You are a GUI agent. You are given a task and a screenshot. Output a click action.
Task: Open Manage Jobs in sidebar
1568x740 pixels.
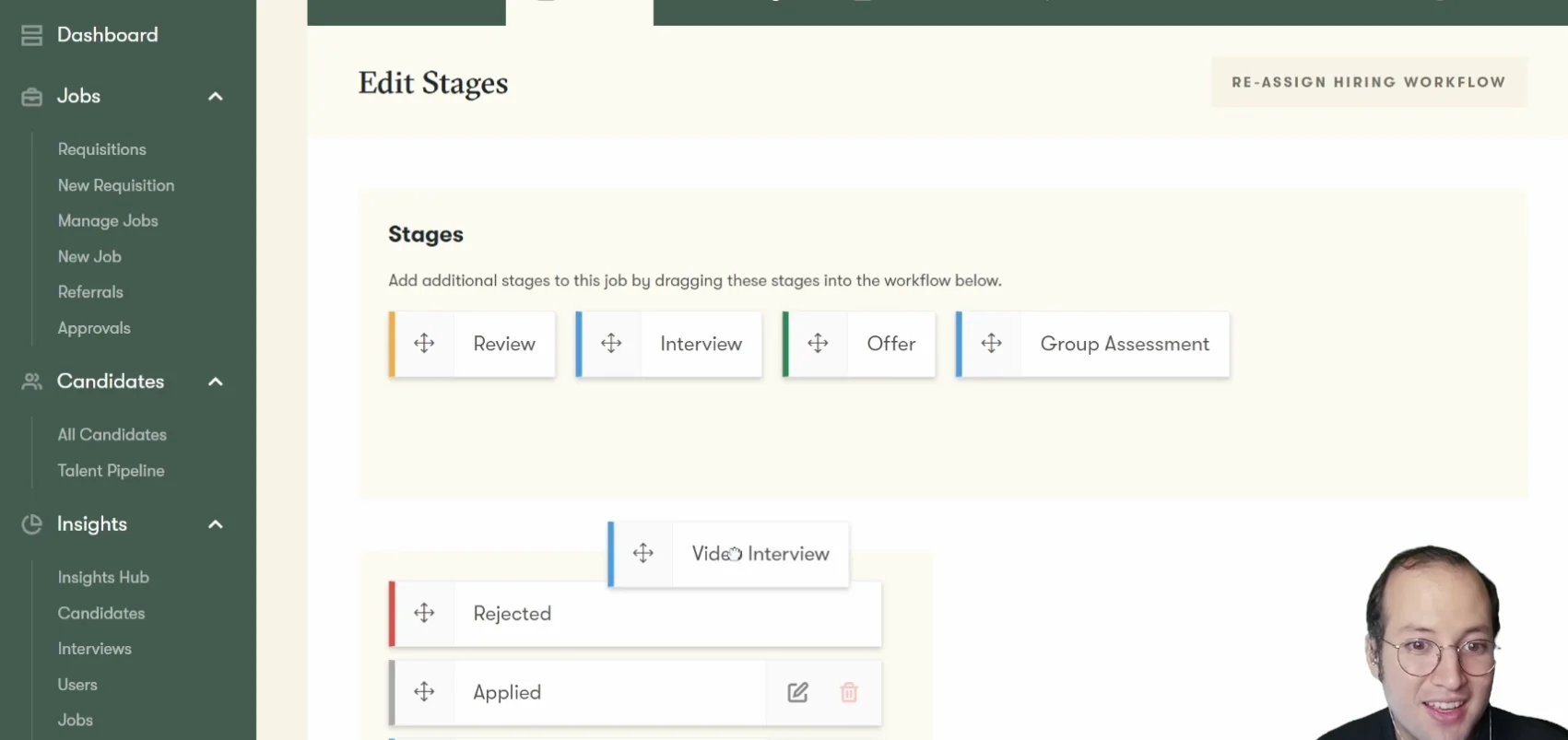pyautogui.click(x=108, y=221)
